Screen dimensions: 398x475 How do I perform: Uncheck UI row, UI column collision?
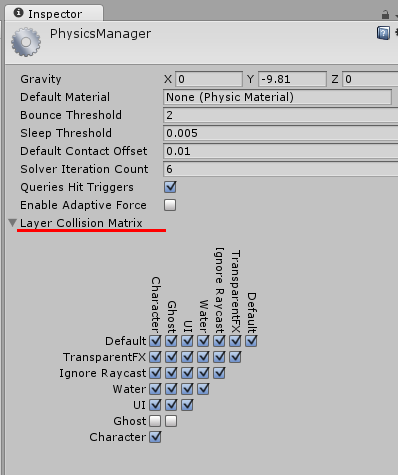coord(187,405)
